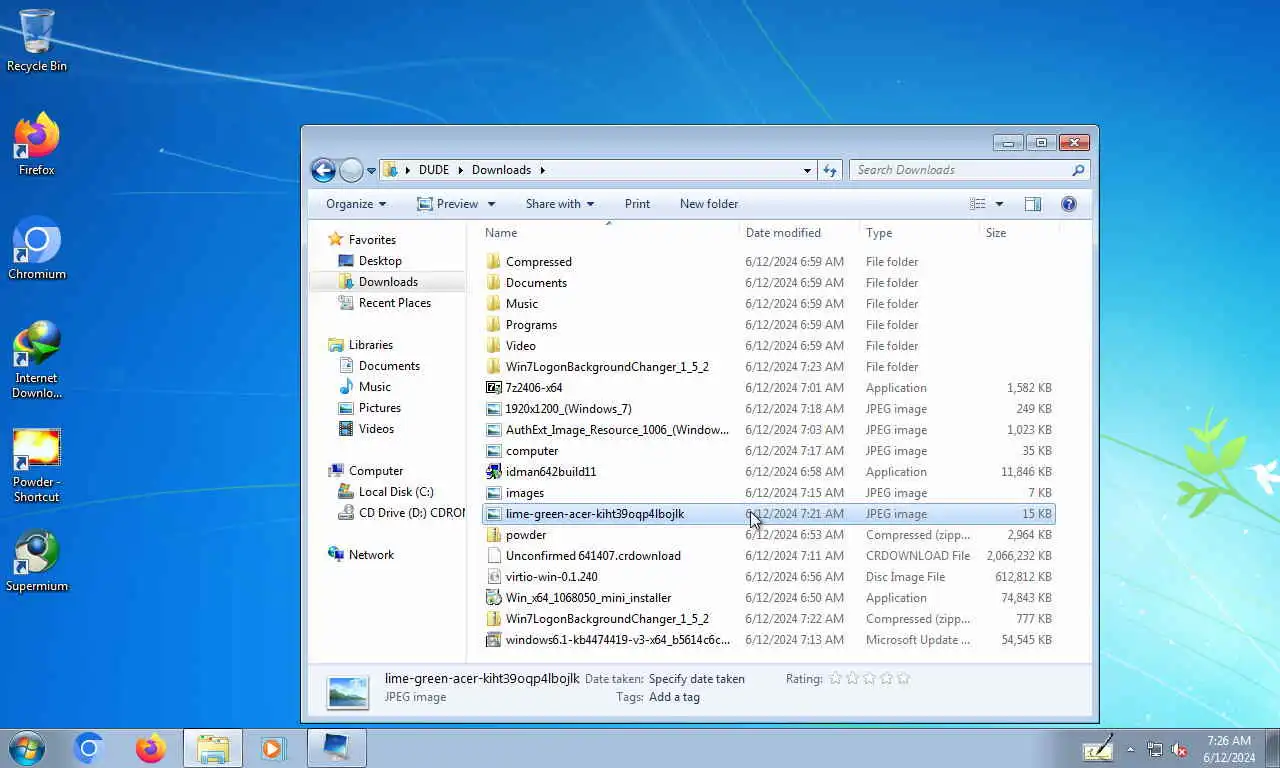Sort files by the Size column
Viewport: 1280px width, 768px height.
coord(1019,233)
